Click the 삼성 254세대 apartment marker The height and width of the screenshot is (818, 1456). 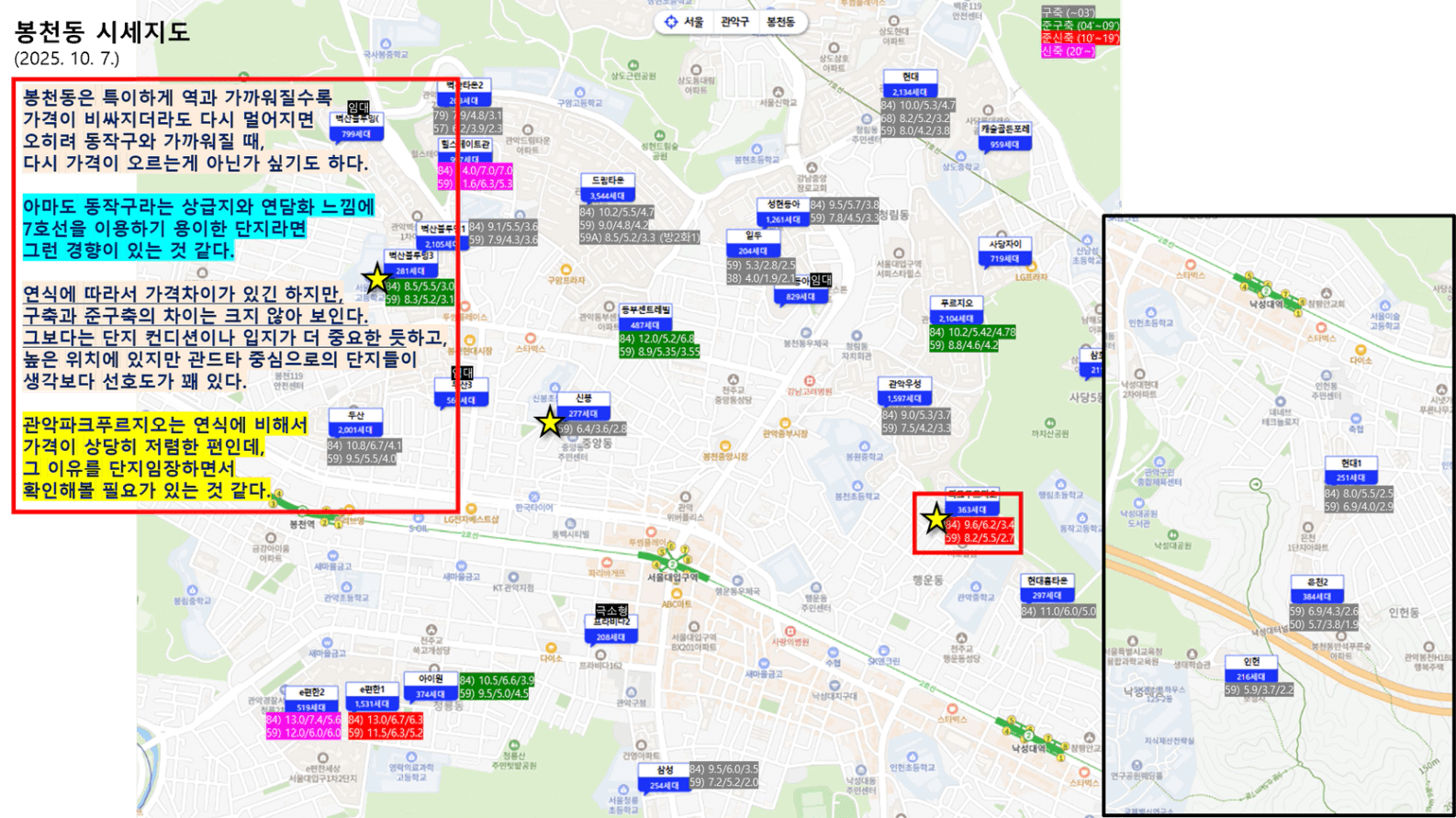[664, 778]
